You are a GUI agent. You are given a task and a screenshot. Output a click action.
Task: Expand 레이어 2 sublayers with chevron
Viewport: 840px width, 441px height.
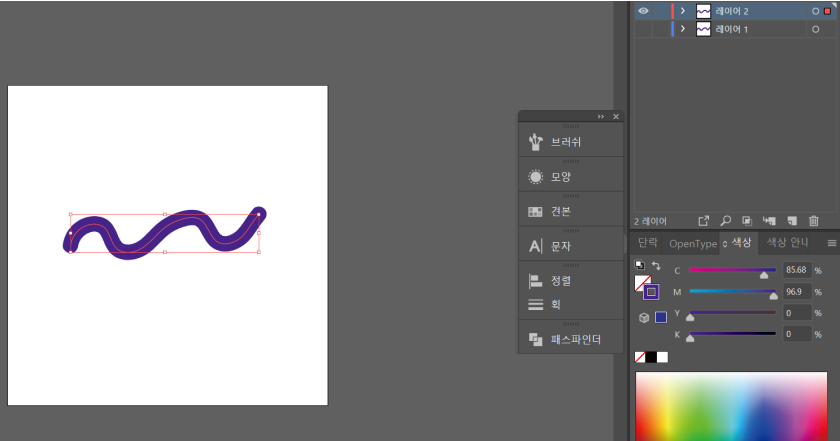683,11
